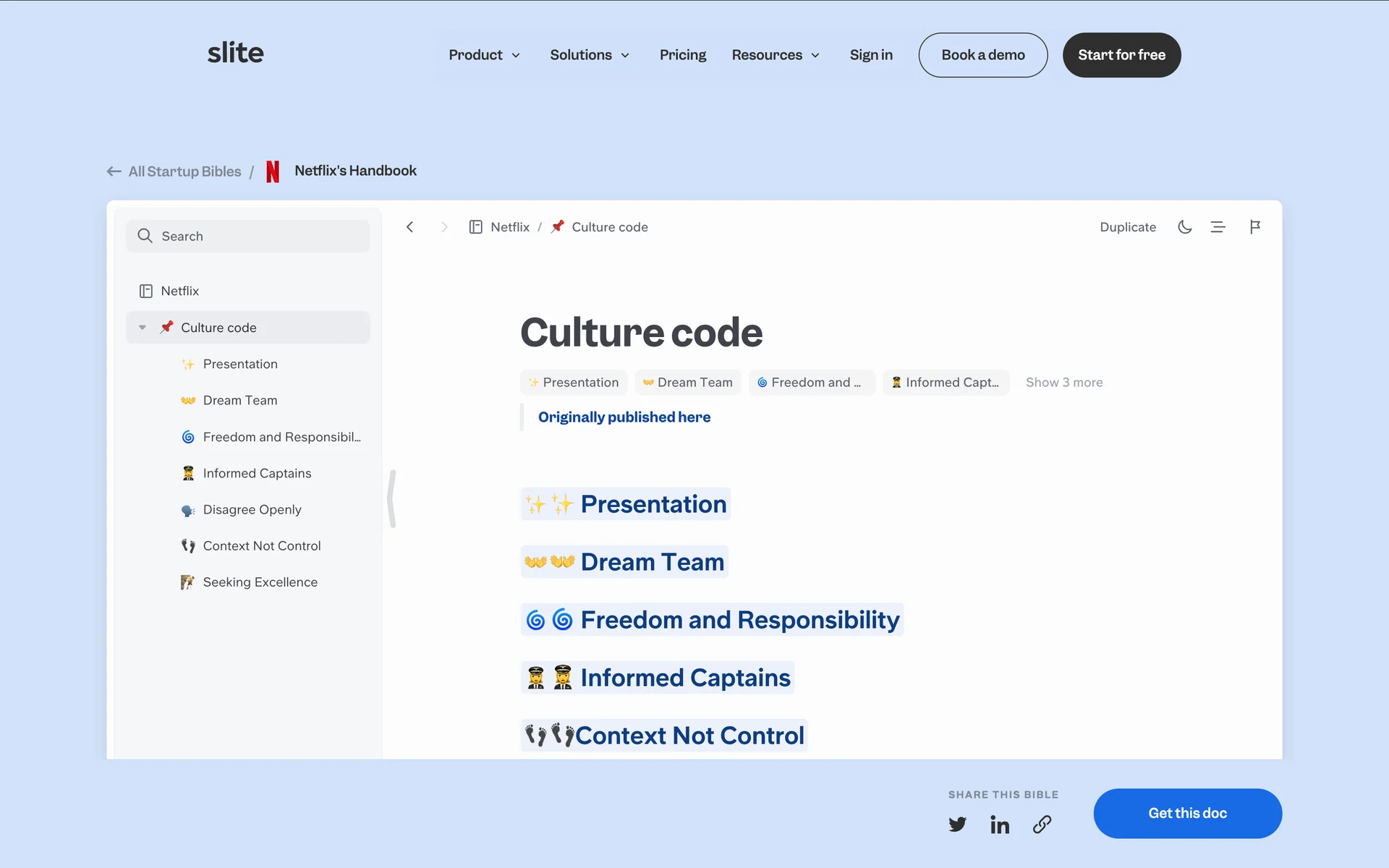The width and height of the screenshot is (1389, 868).
Task: Open the table of contents lines icon
Action: click(x=1218, y=227)
